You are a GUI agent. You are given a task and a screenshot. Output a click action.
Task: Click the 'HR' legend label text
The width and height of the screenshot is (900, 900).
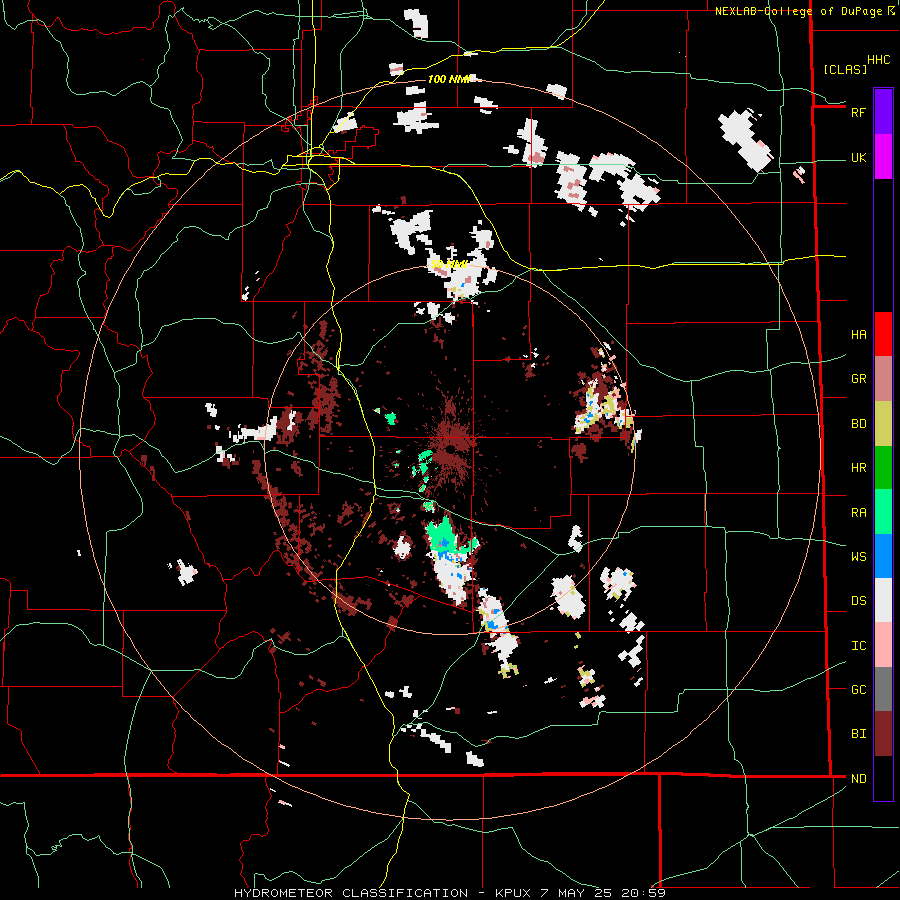[858, 468]
